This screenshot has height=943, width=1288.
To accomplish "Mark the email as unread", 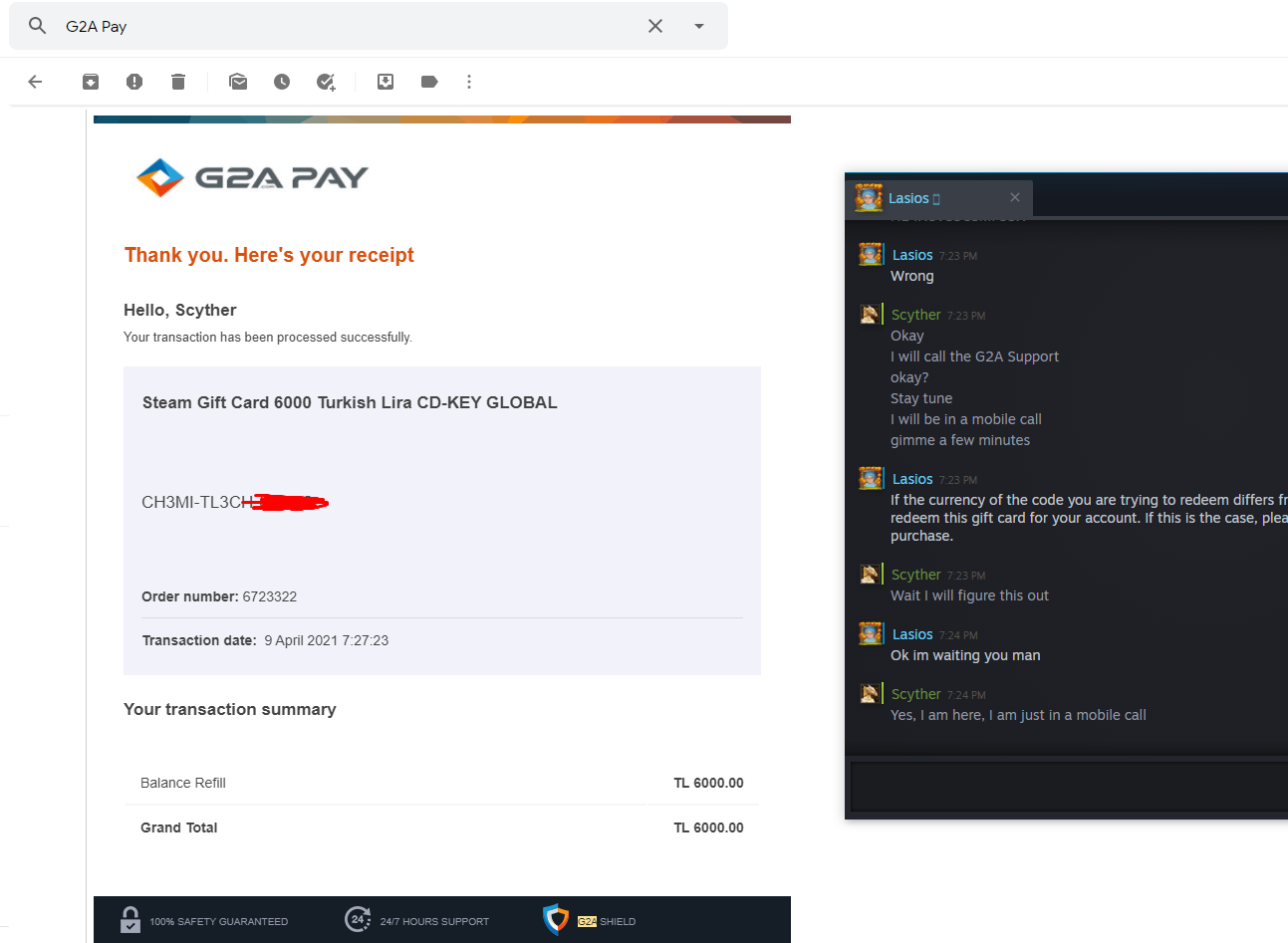I will point(238,82).
